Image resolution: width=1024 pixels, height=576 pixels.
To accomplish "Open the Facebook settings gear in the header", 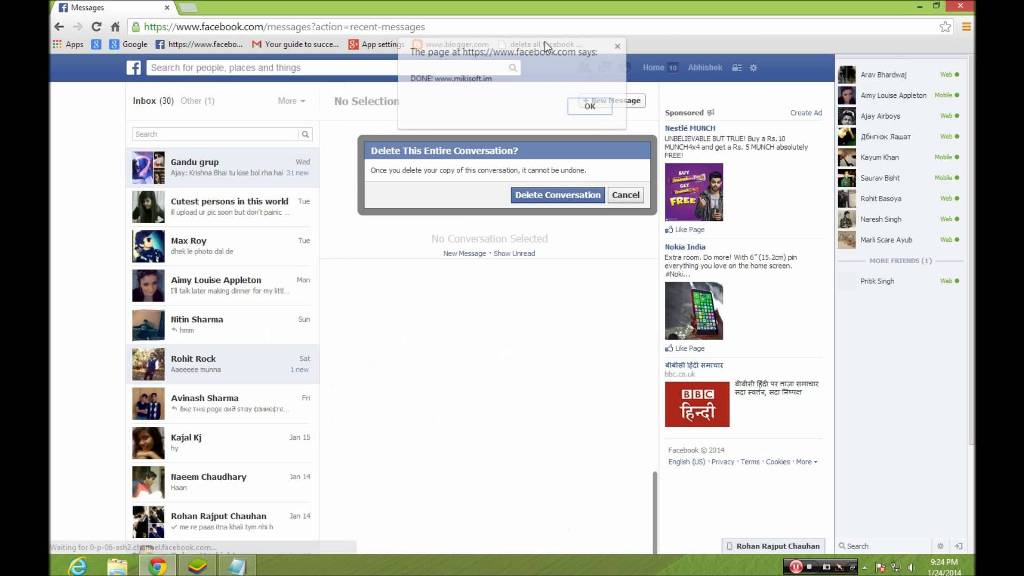I will [754, 68].
